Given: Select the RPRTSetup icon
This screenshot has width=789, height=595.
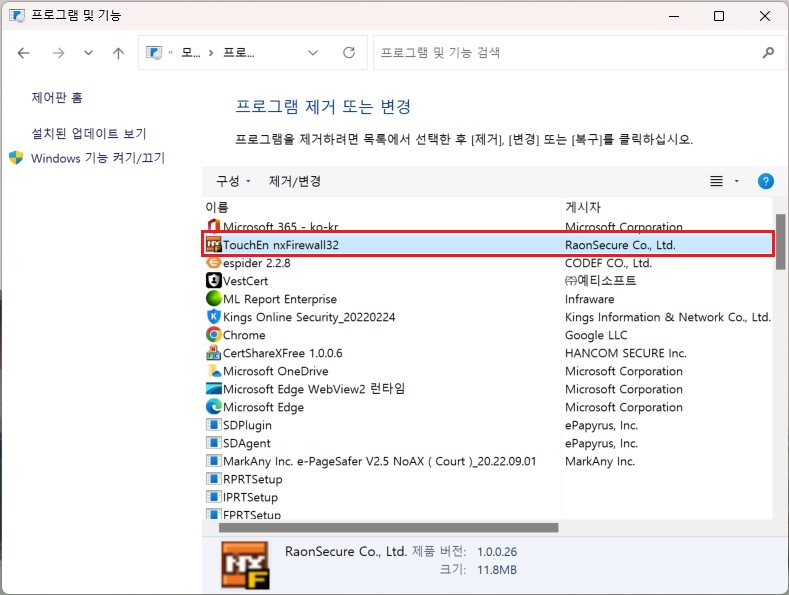Looking at the screenshot, I should 213,479.
